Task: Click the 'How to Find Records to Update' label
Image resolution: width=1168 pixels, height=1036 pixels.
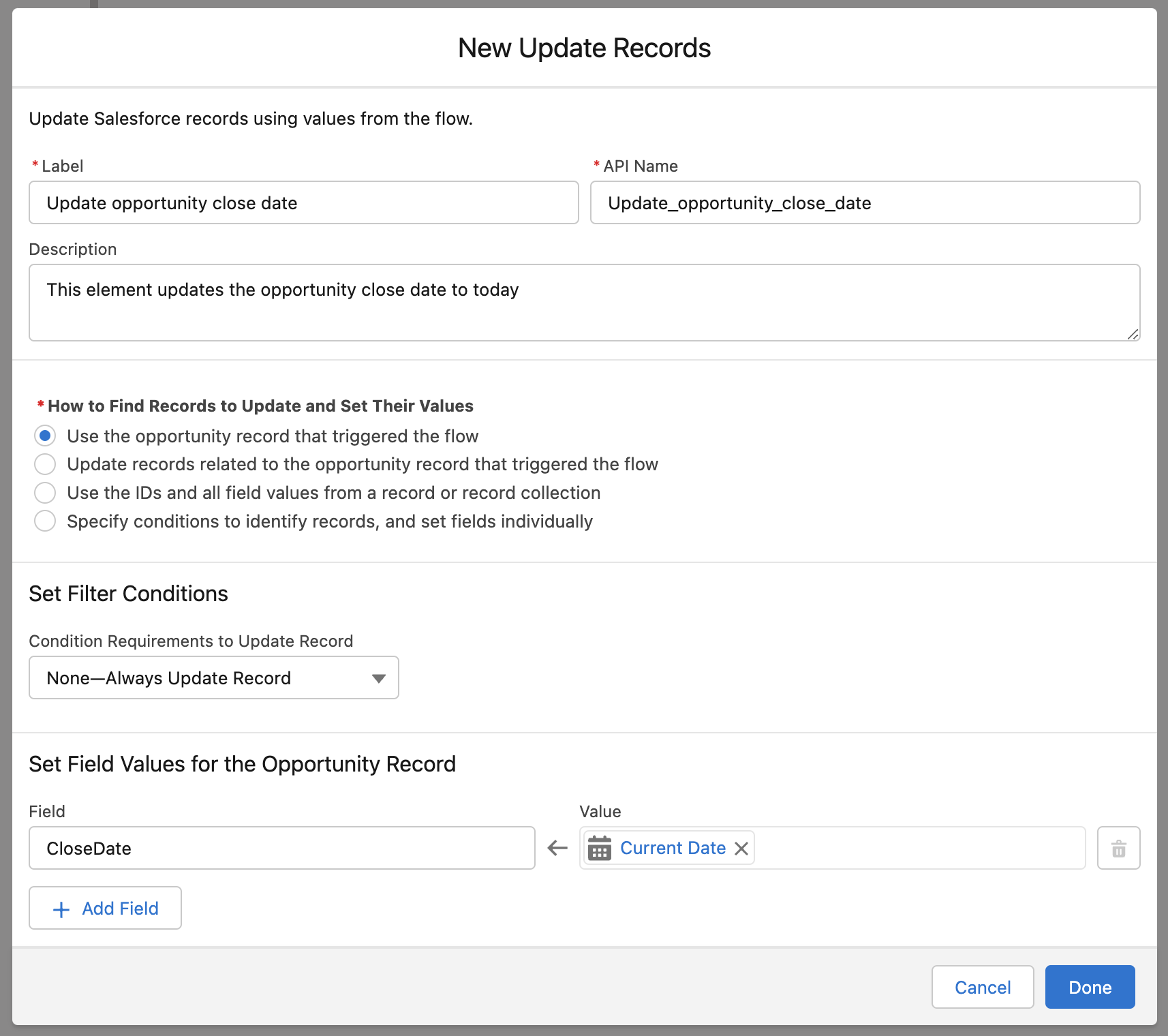Action: [260, 406]
